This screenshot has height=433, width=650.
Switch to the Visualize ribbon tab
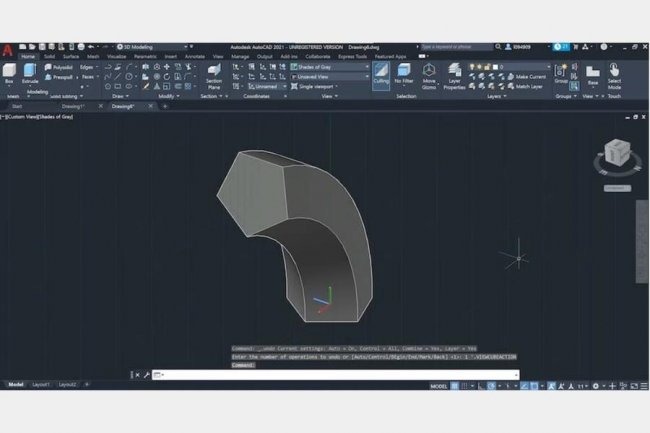116,56
